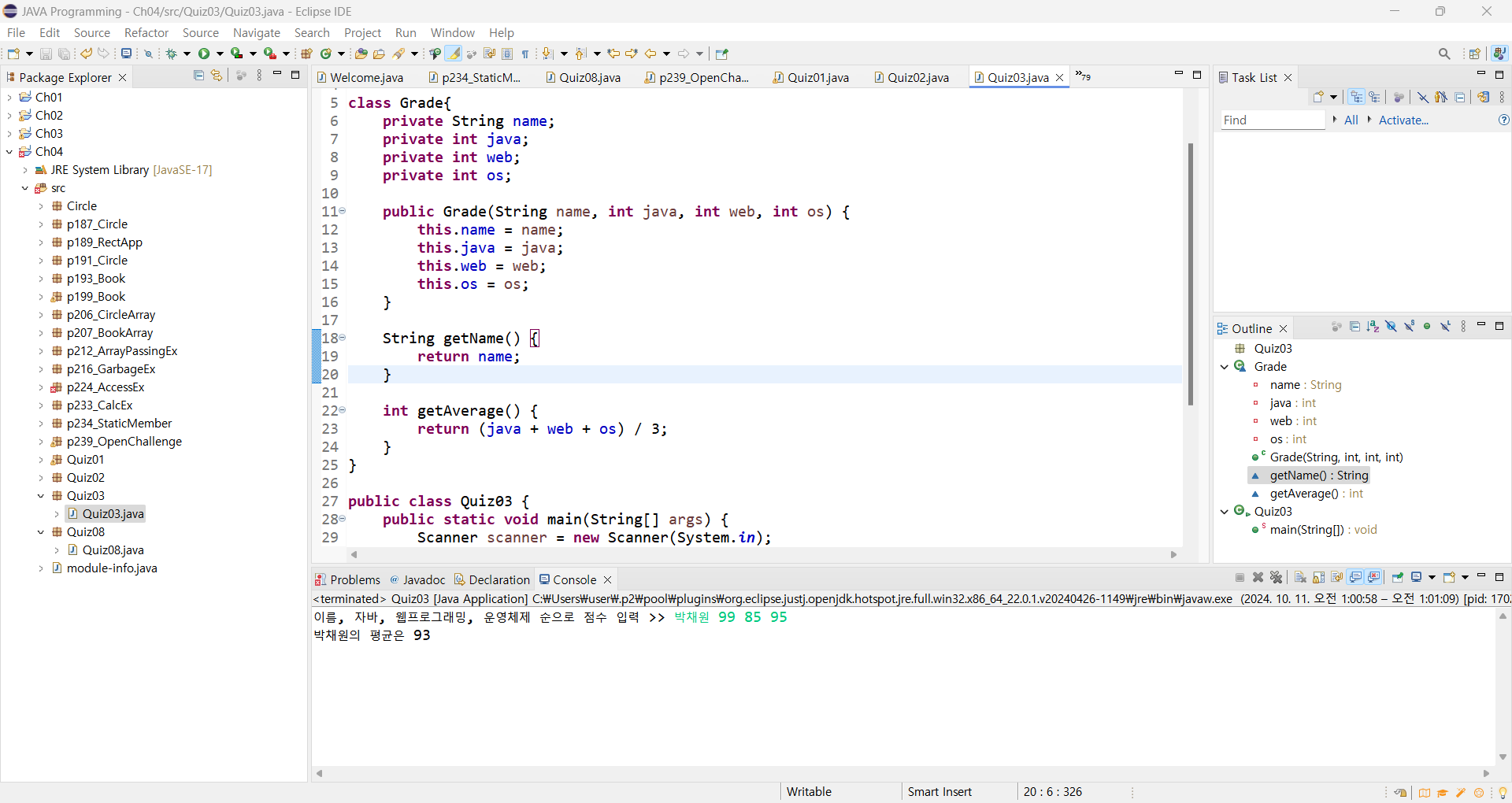The height and width of the screenshot is (803, 1512).
Task: Collapse All in Package Explorer
Action: (198, 75)
